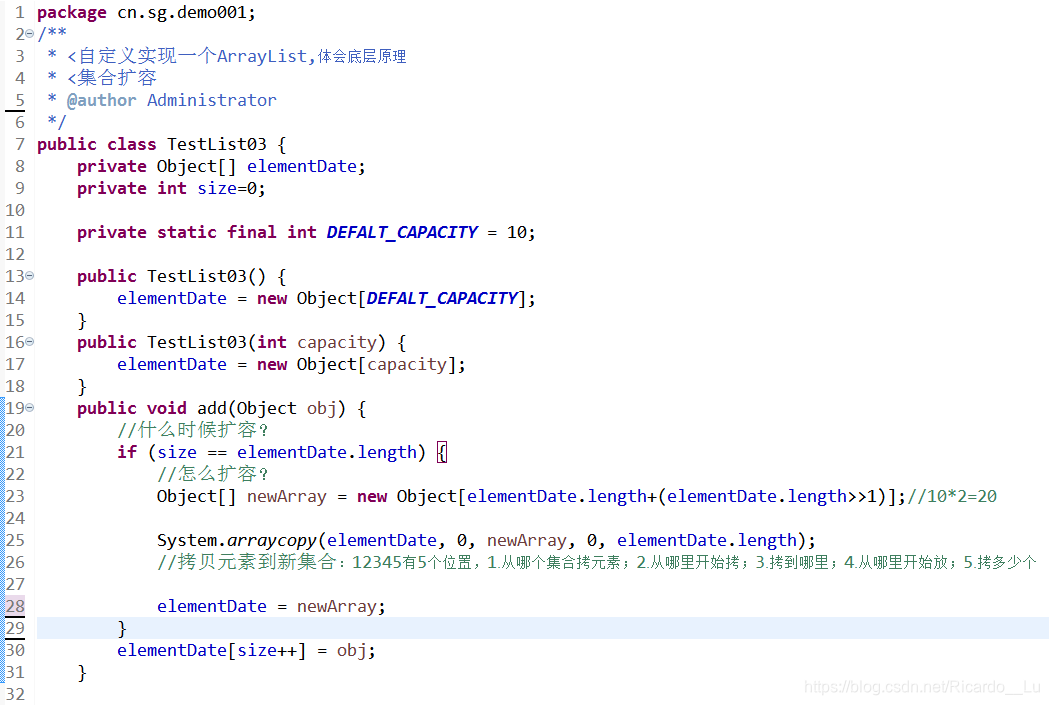The image size is (1049, 705).
Task: Click 'Object[capacity];' on line 17
Action: pos(381,365)
